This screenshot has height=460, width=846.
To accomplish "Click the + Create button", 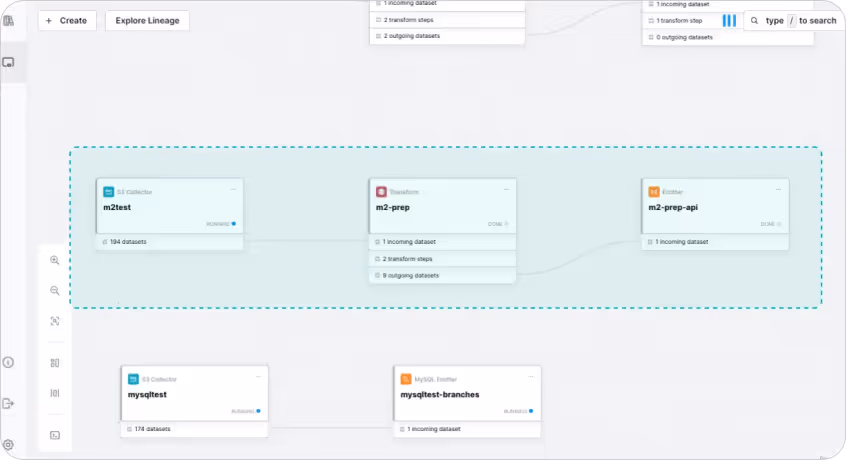I will (x=67, y=20).
